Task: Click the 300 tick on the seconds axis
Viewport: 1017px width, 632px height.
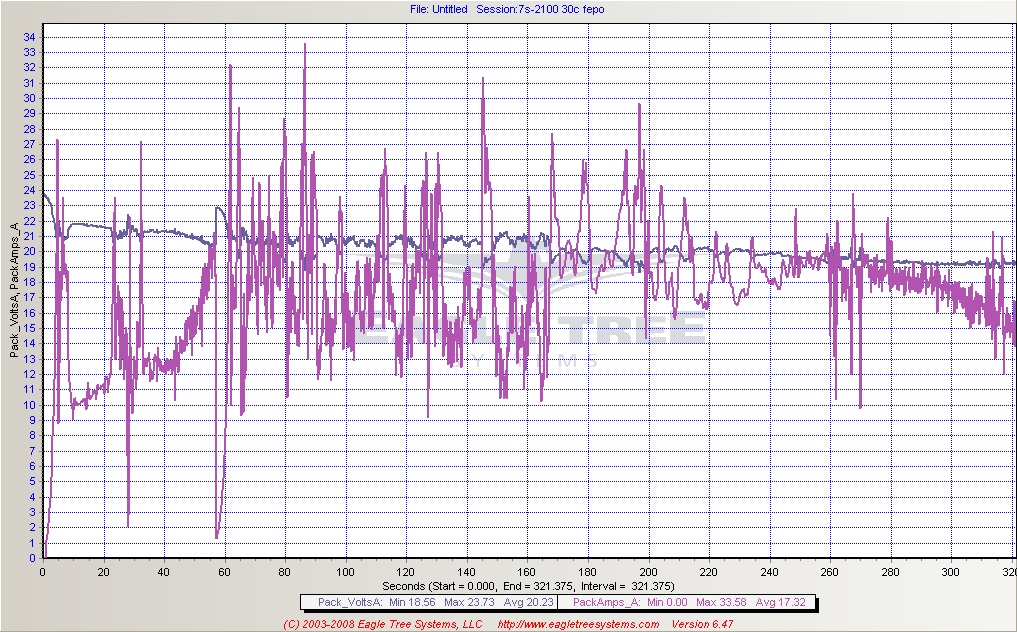Action: point(951,572)
